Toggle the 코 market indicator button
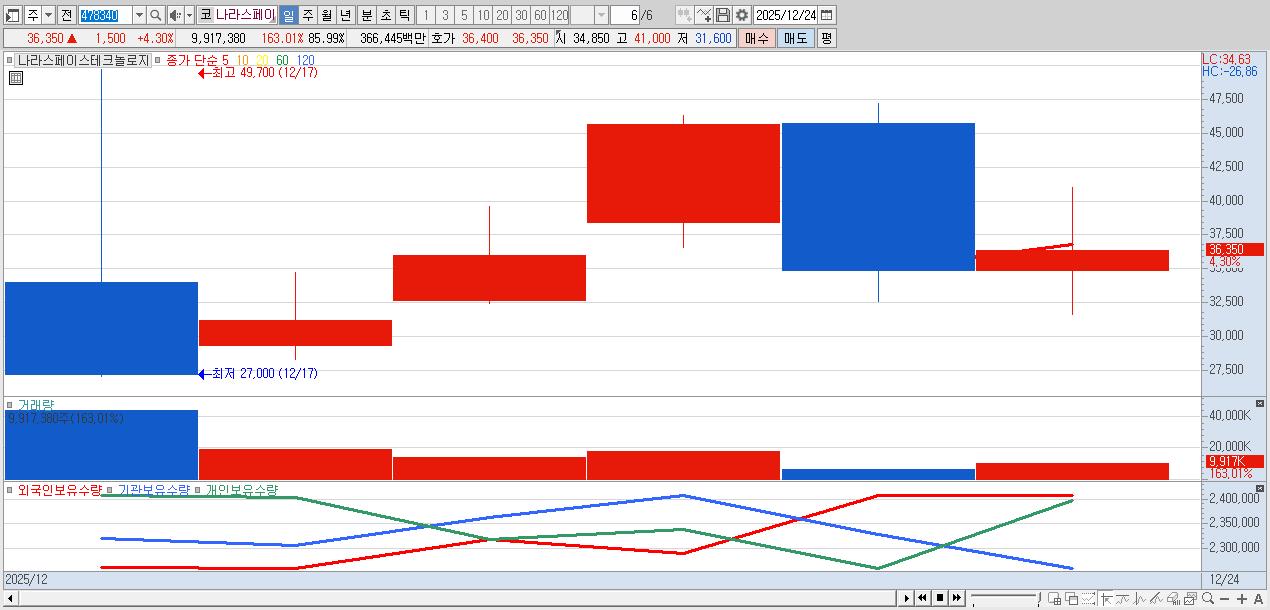The width and height of the screenshot is (1270, 610). [205, 15]
